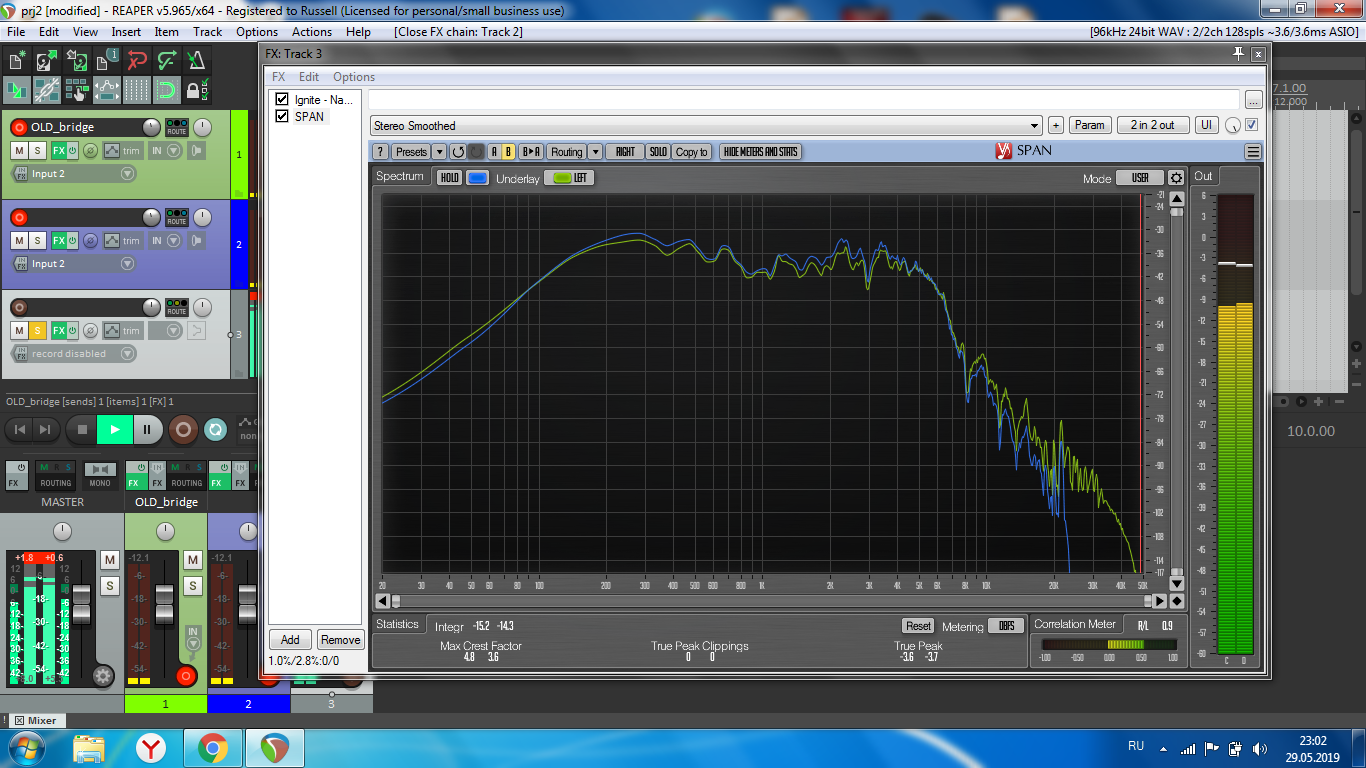The height and width of the screenshot is (768, 1366).
Task: Click the Save project toolbar icon
Action: pyautogui.click(x=77, y=61)
